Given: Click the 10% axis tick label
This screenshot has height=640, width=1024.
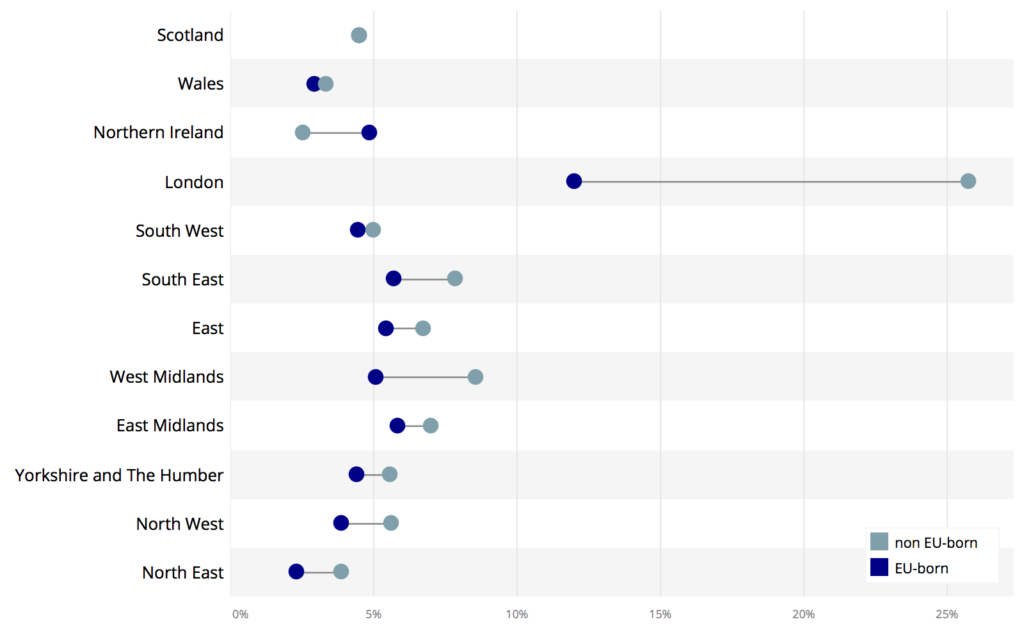Looking at the screenshot, I should coord(517,614).
